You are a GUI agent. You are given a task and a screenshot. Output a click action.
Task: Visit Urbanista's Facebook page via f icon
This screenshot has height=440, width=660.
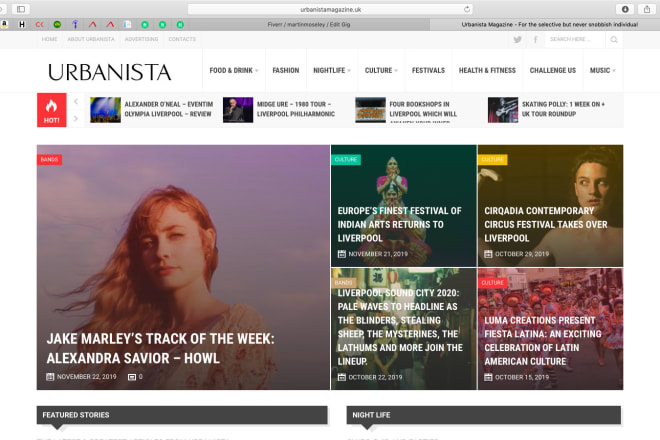click(535, 40)
